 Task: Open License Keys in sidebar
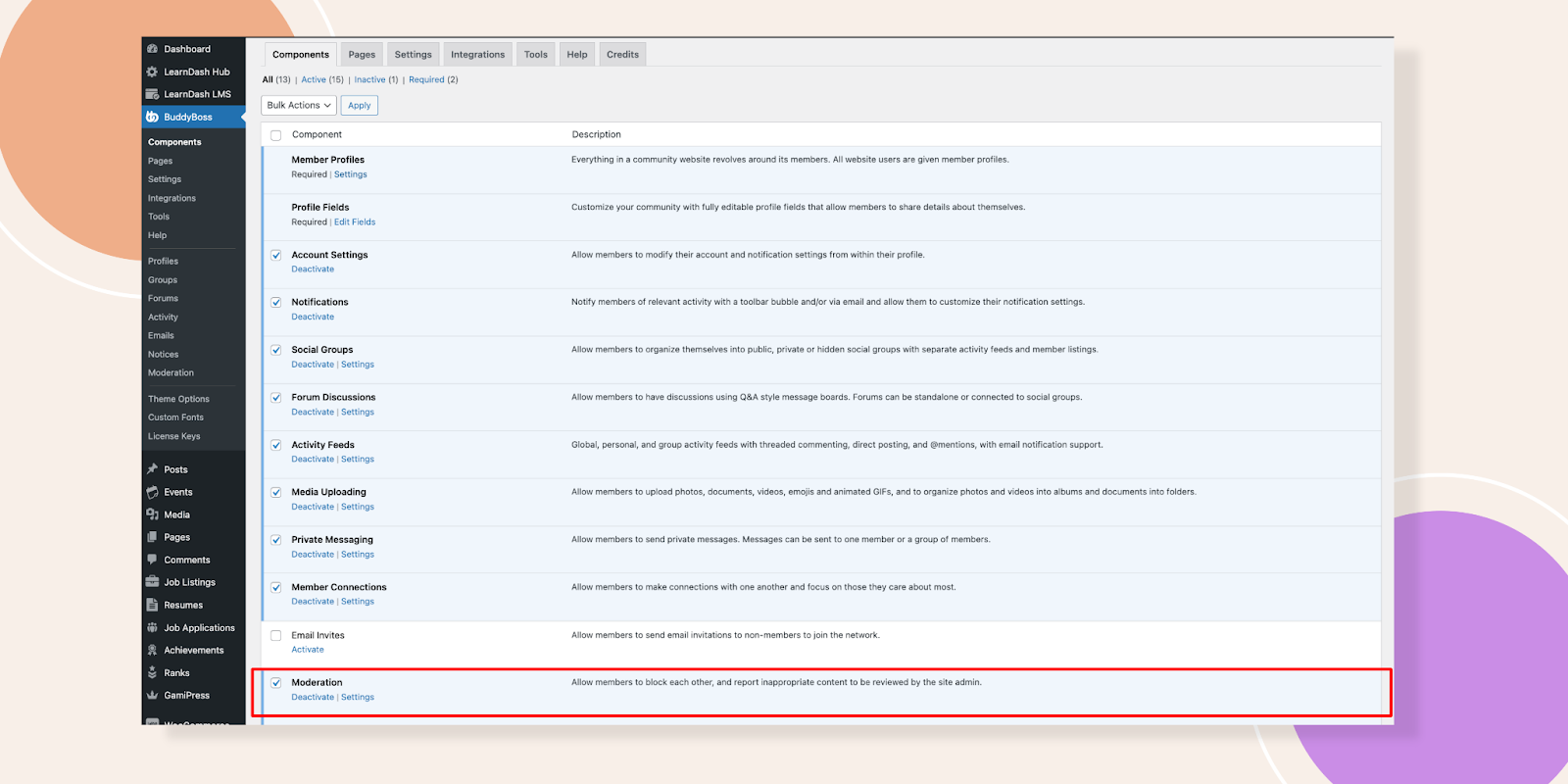174,437
